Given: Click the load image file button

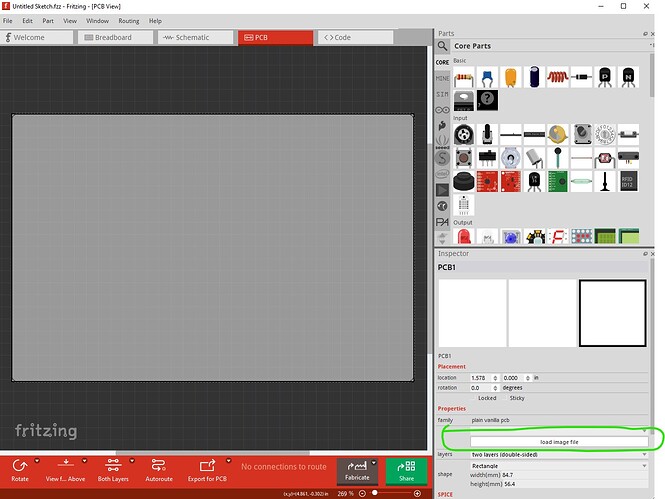Looking at the screenshot, I should click(x=559, y=442).
